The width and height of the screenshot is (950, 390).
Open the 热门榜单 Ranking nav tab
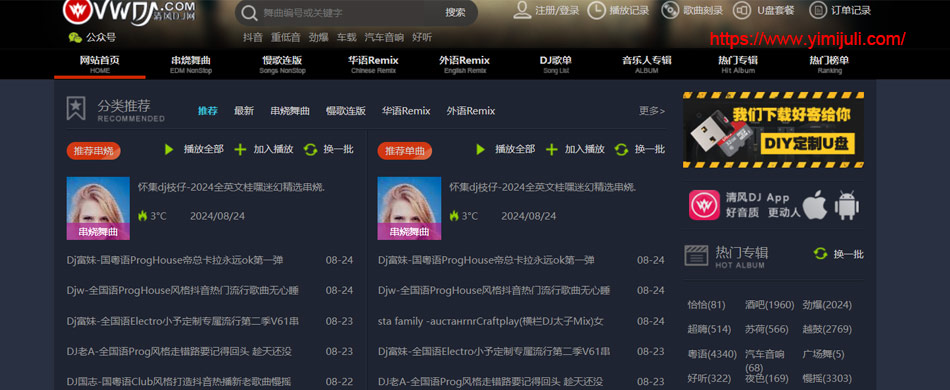[829, 64]
